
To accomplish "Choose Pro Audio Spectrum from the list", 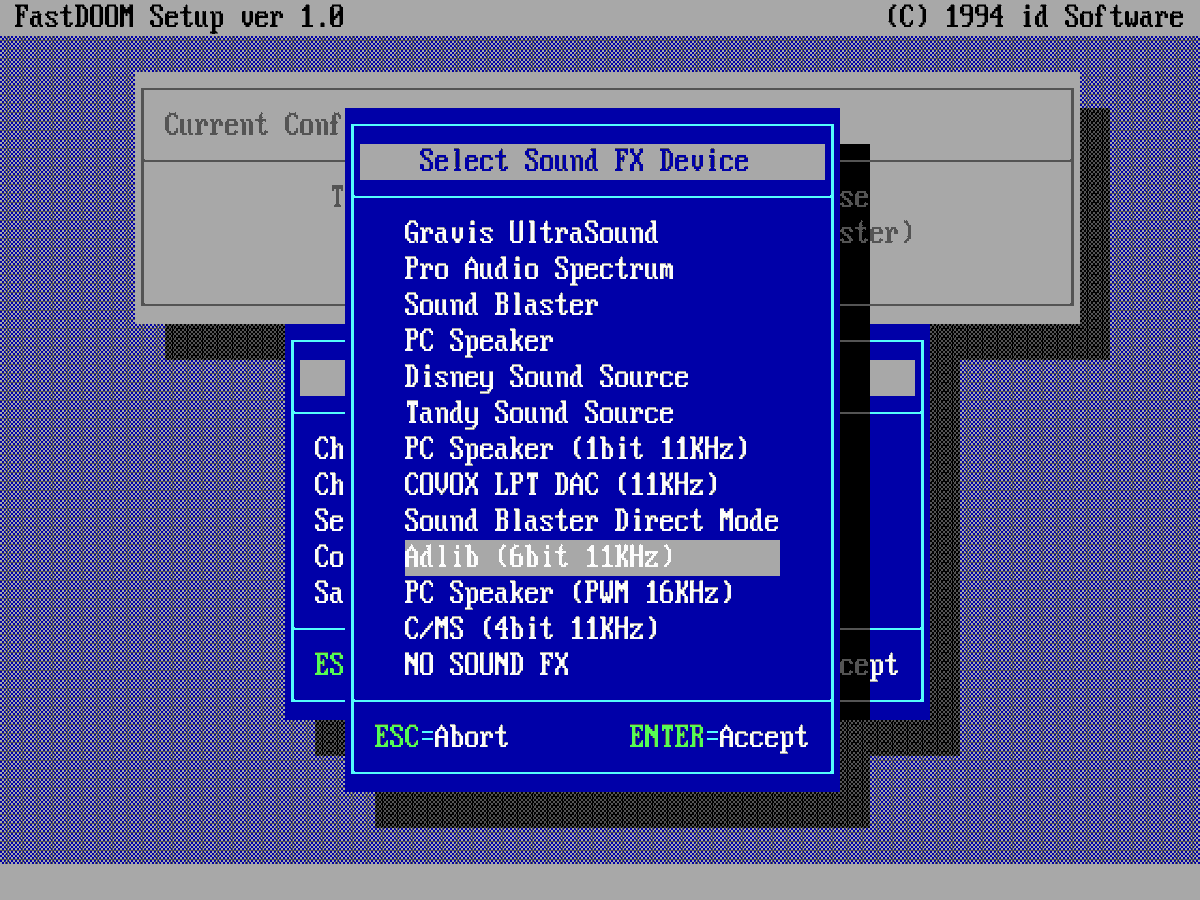I will click(x=539, y=269).
